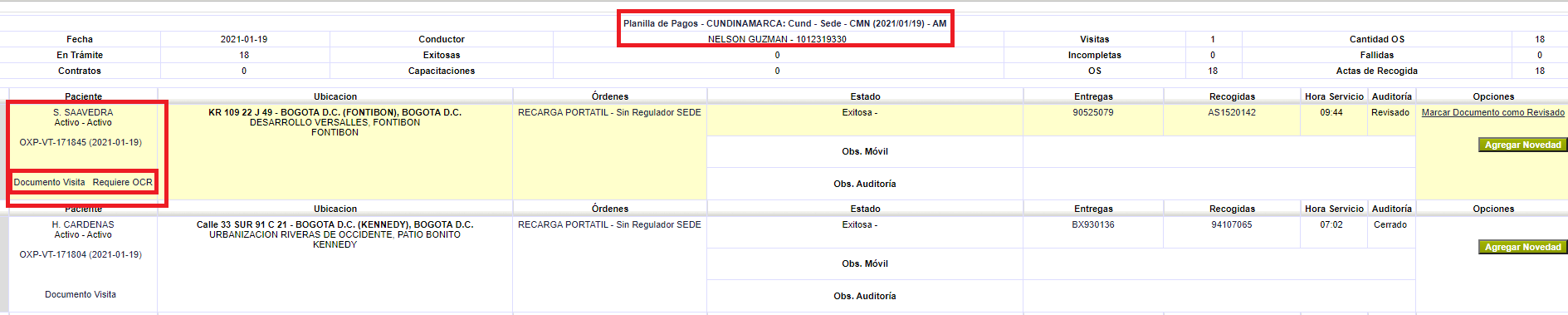Click the Requiere OCR link

(x=123, y=182)
